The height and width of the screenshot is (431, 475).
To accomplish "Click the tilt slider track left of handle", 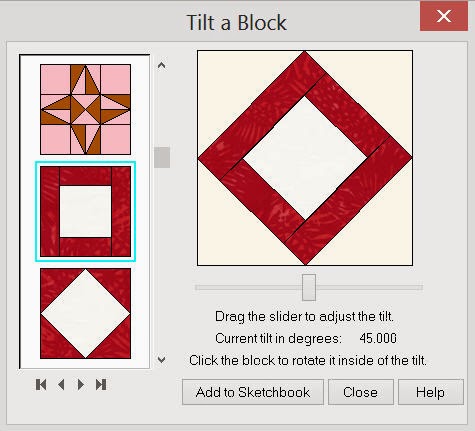I will tap(248, 287).
